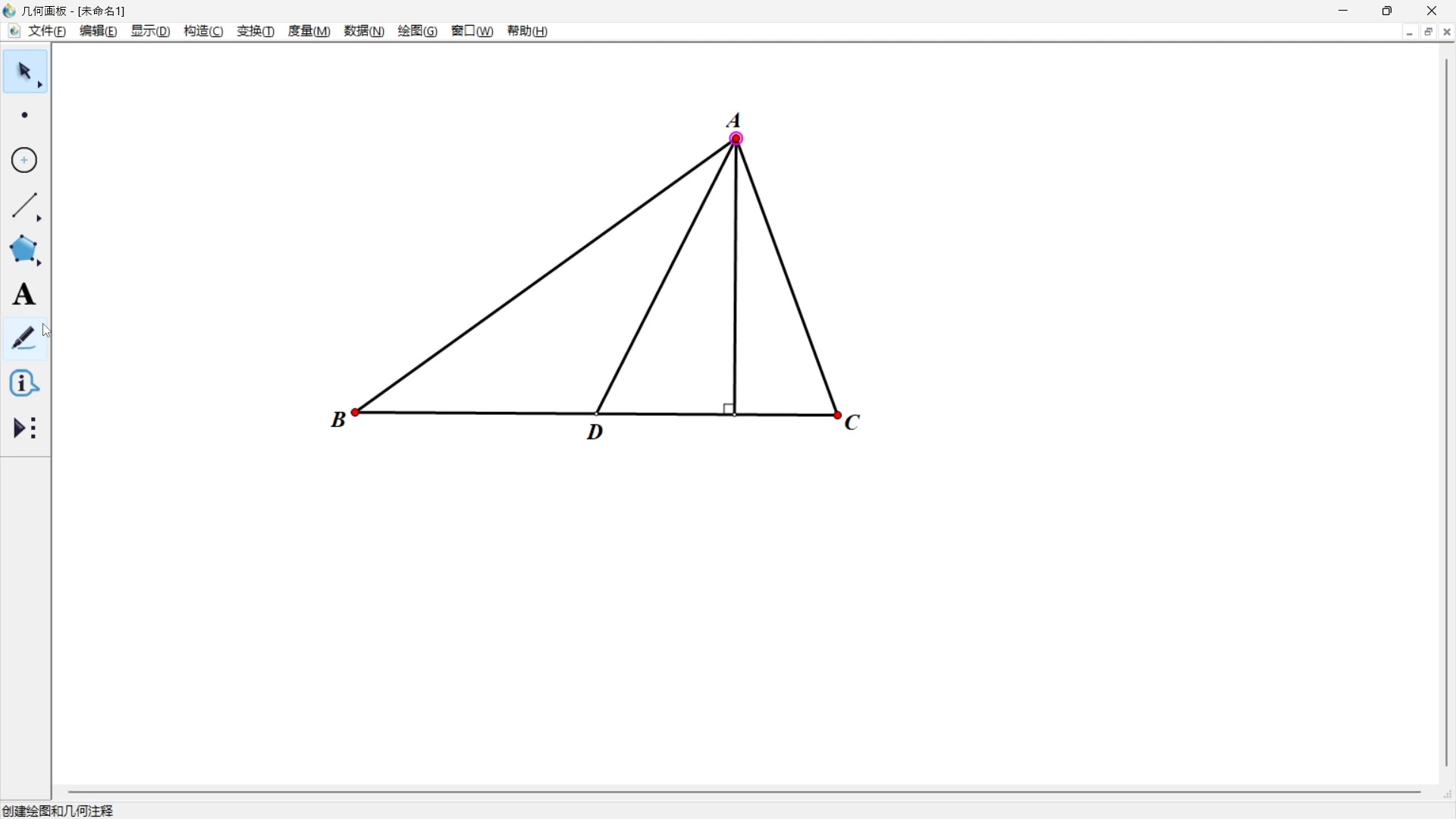Select point A at triangle apex
Screen dimensions: 1456x819
coord(737,139)
